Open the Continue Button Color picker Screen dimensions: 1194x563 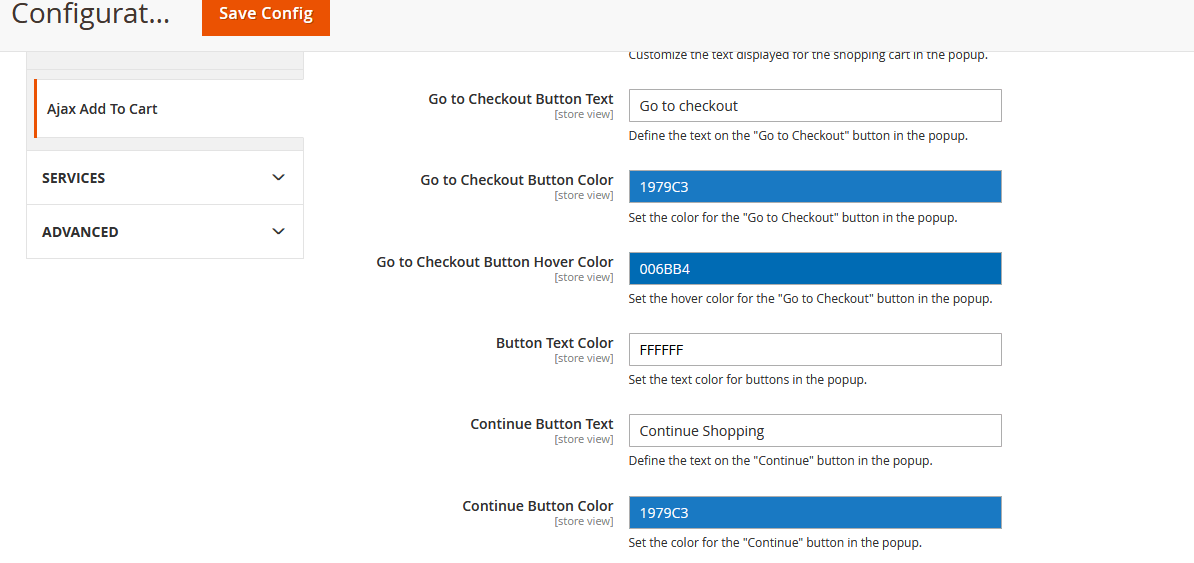[x=814, y=513]
